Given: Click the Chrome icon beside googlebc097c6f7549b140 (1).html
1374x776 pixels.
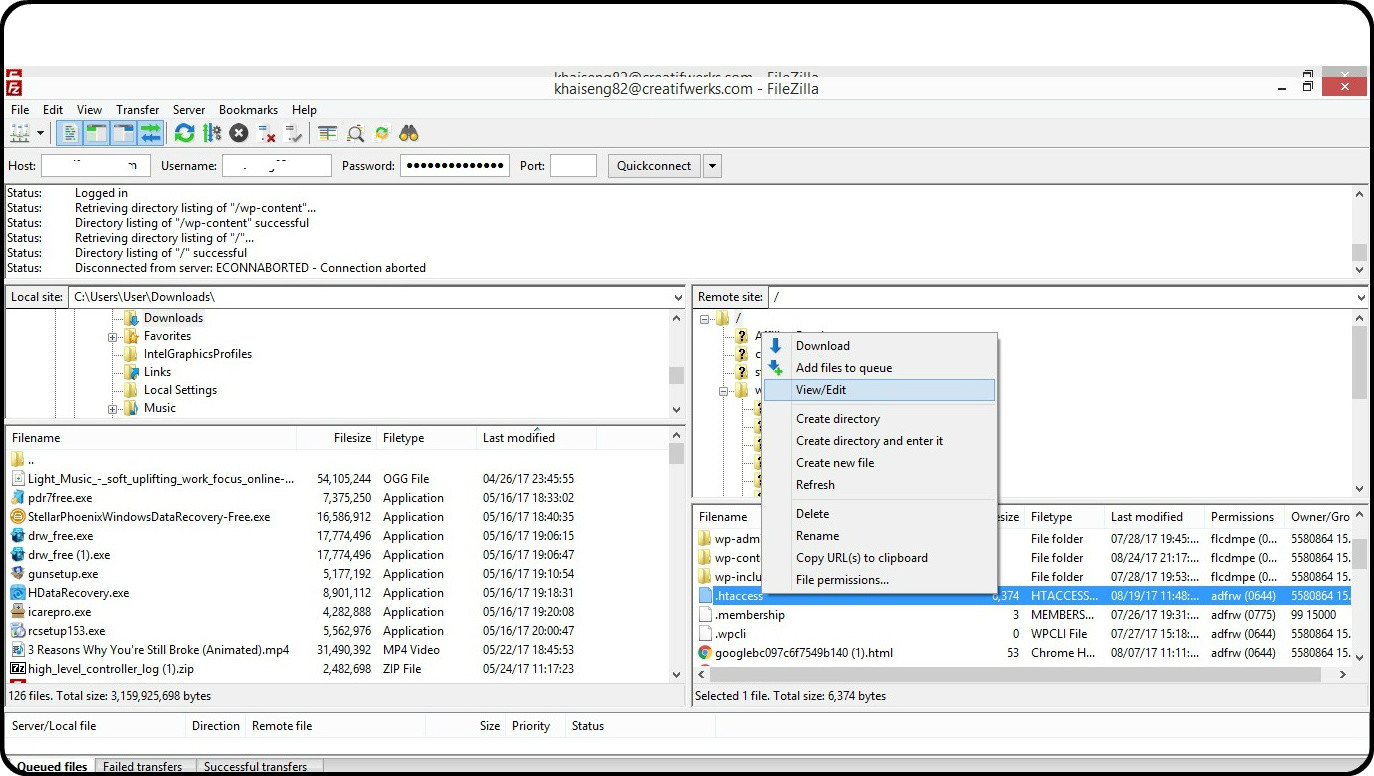Looking at the screenshot, I should 705,653.
